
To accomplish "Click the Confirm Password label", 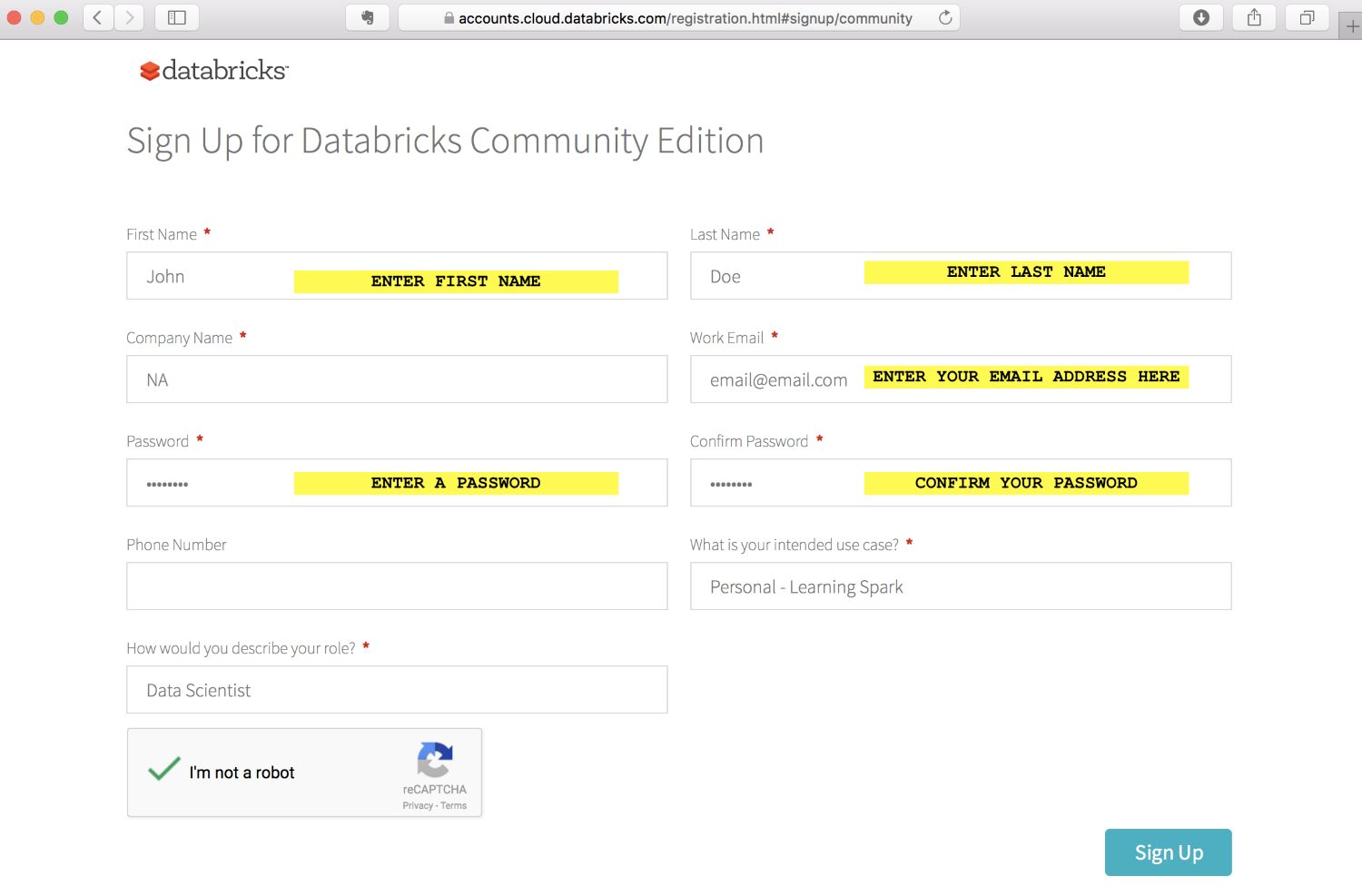I will (x=749, y=441).
